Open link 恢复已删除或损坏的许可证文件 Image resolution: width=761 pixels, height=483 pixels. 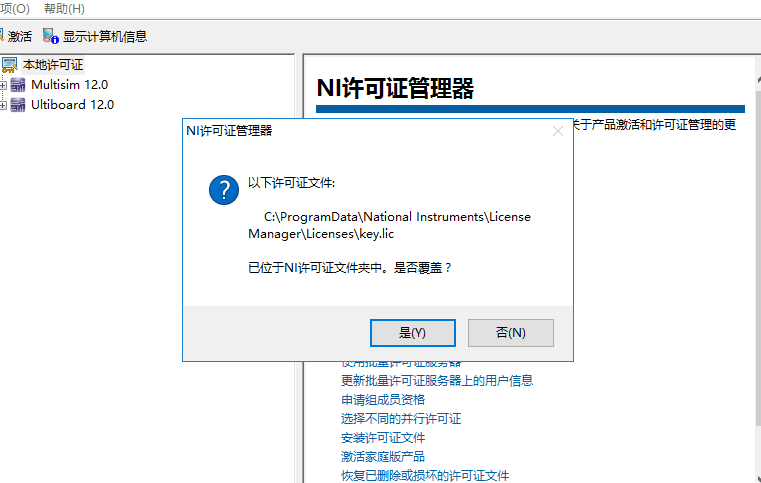(425, 476)
